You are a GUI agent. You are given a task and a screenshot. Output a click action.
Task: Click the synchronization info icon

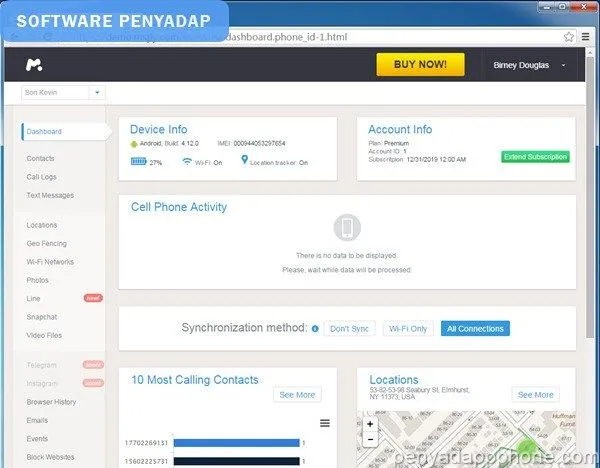pyautogui.click(x=315, y=329)
